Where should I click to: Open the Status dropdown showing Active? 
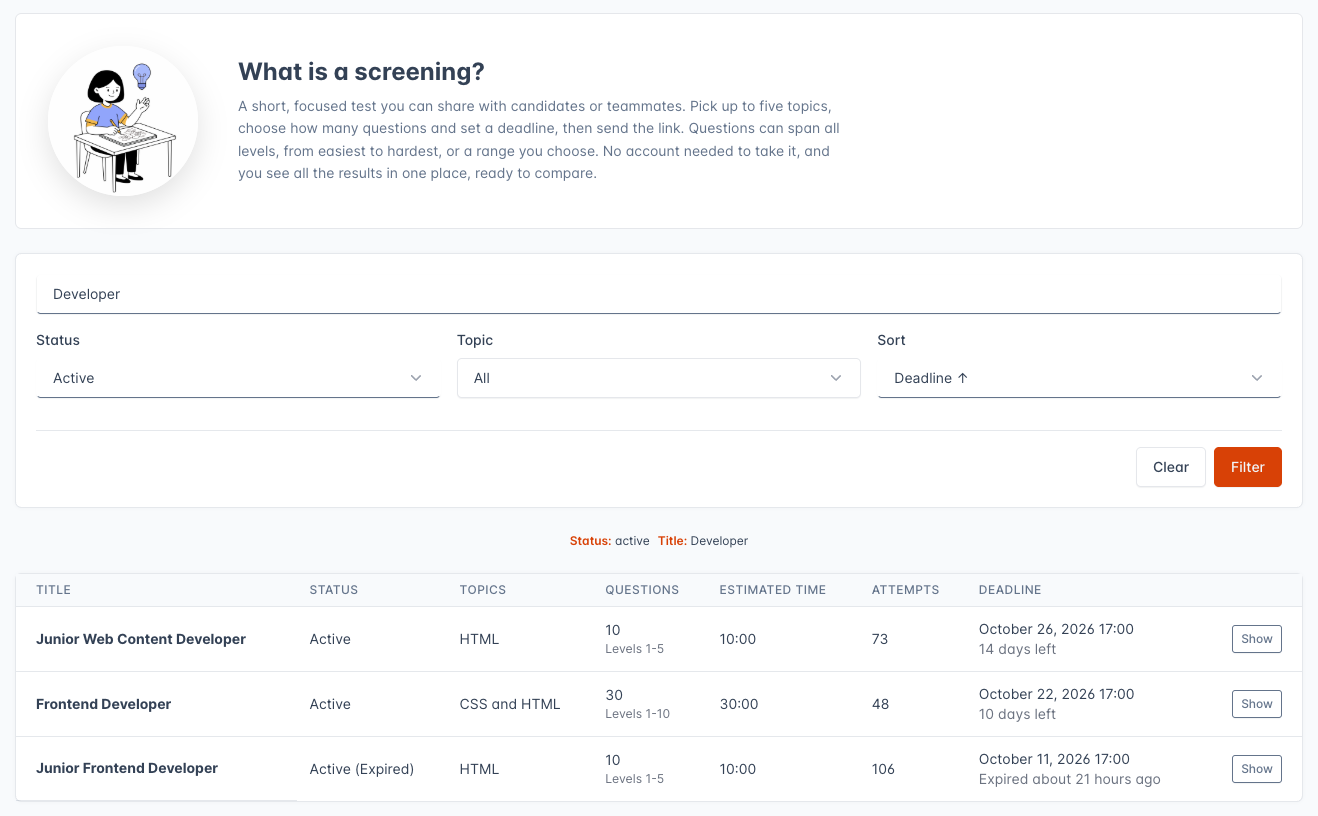click(238, 378)
